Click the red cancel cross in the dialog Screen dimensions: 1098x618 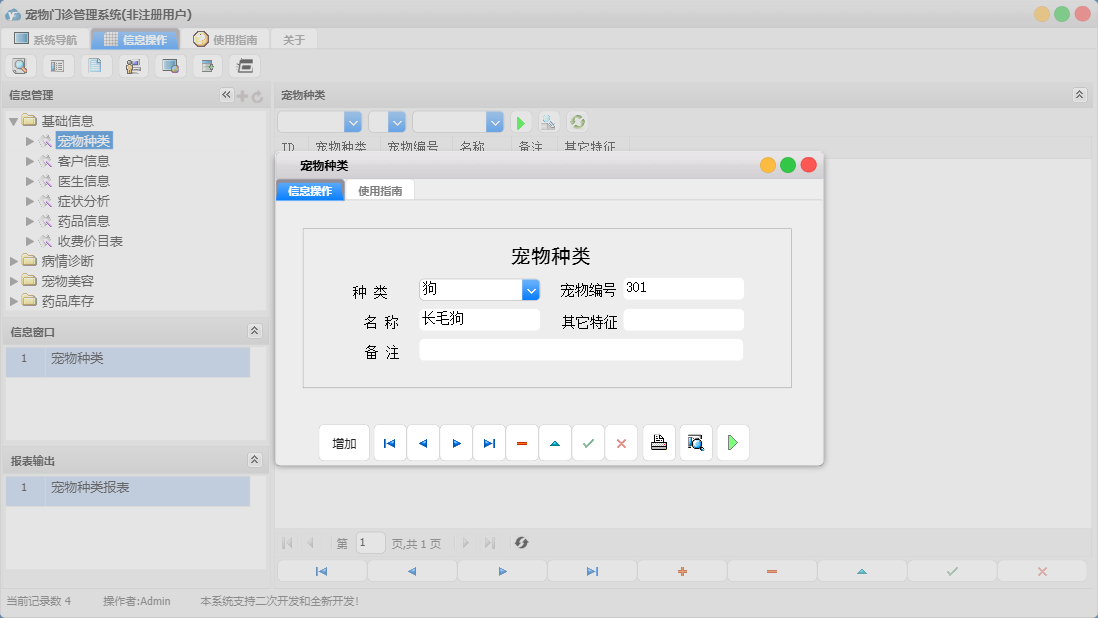pyautogui.click(x=620, y=442)
